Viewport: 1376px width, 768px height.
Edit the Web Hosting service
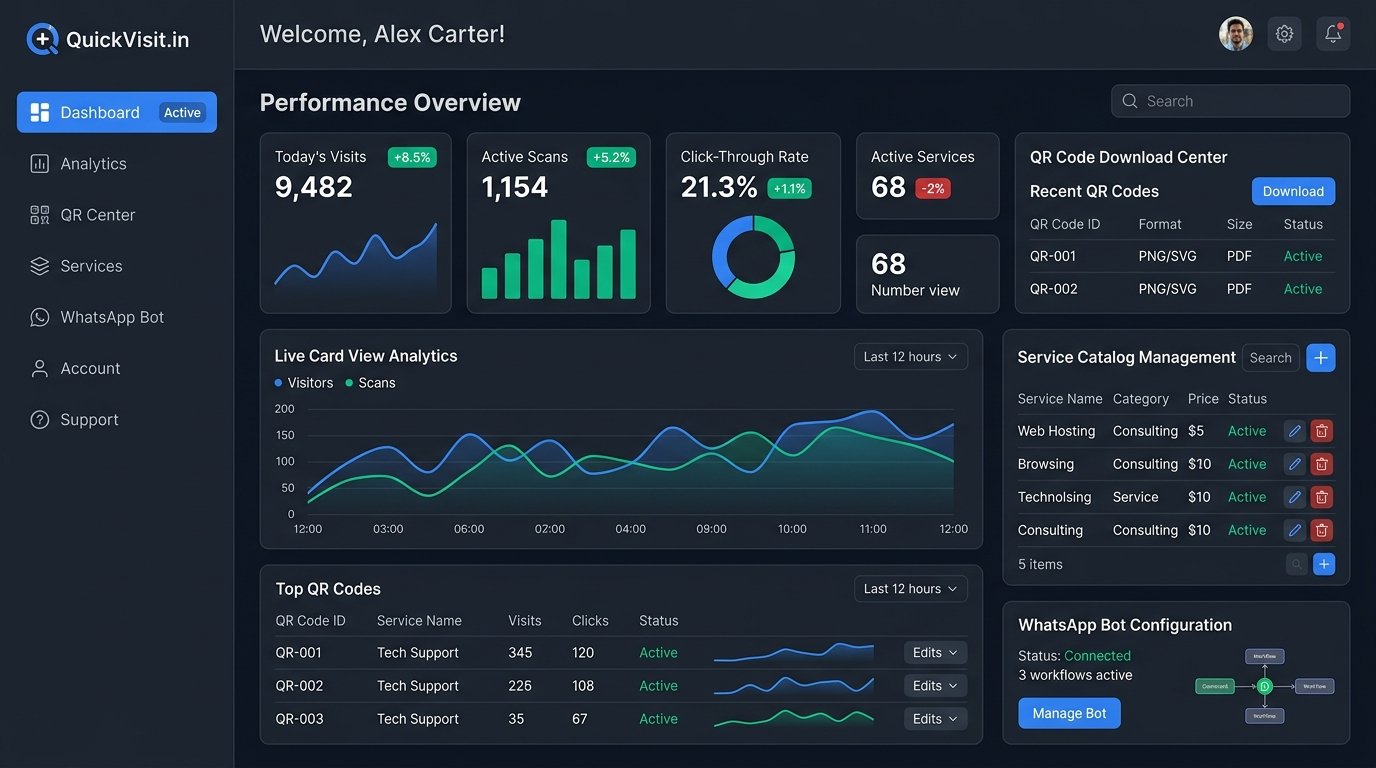1295,431
